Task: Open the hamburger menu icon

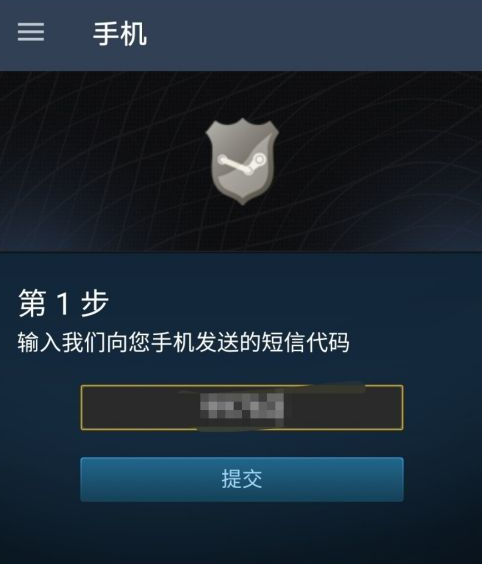Action: (31, 32)
